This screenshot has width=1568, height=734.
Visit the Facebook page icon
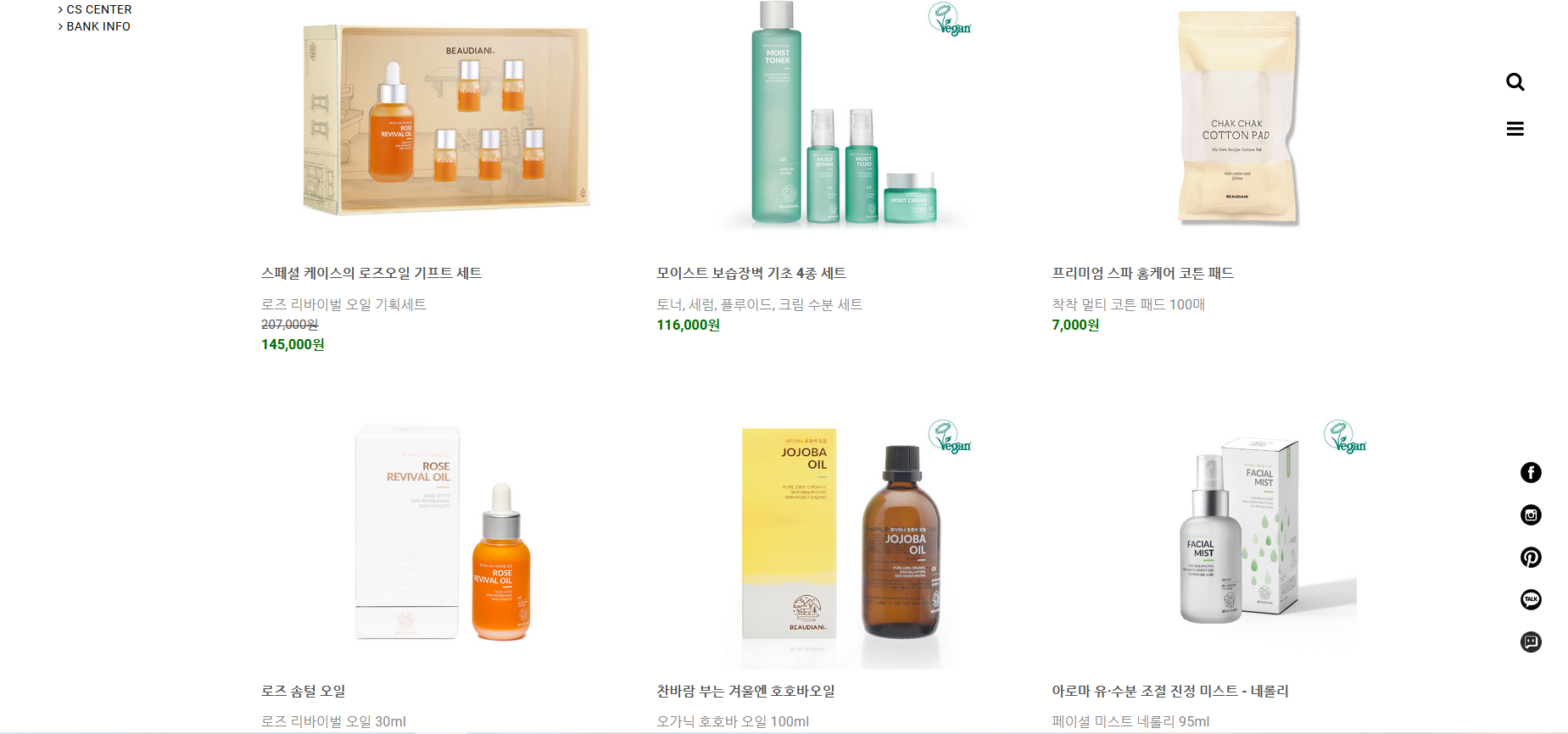click(1531, 473)
